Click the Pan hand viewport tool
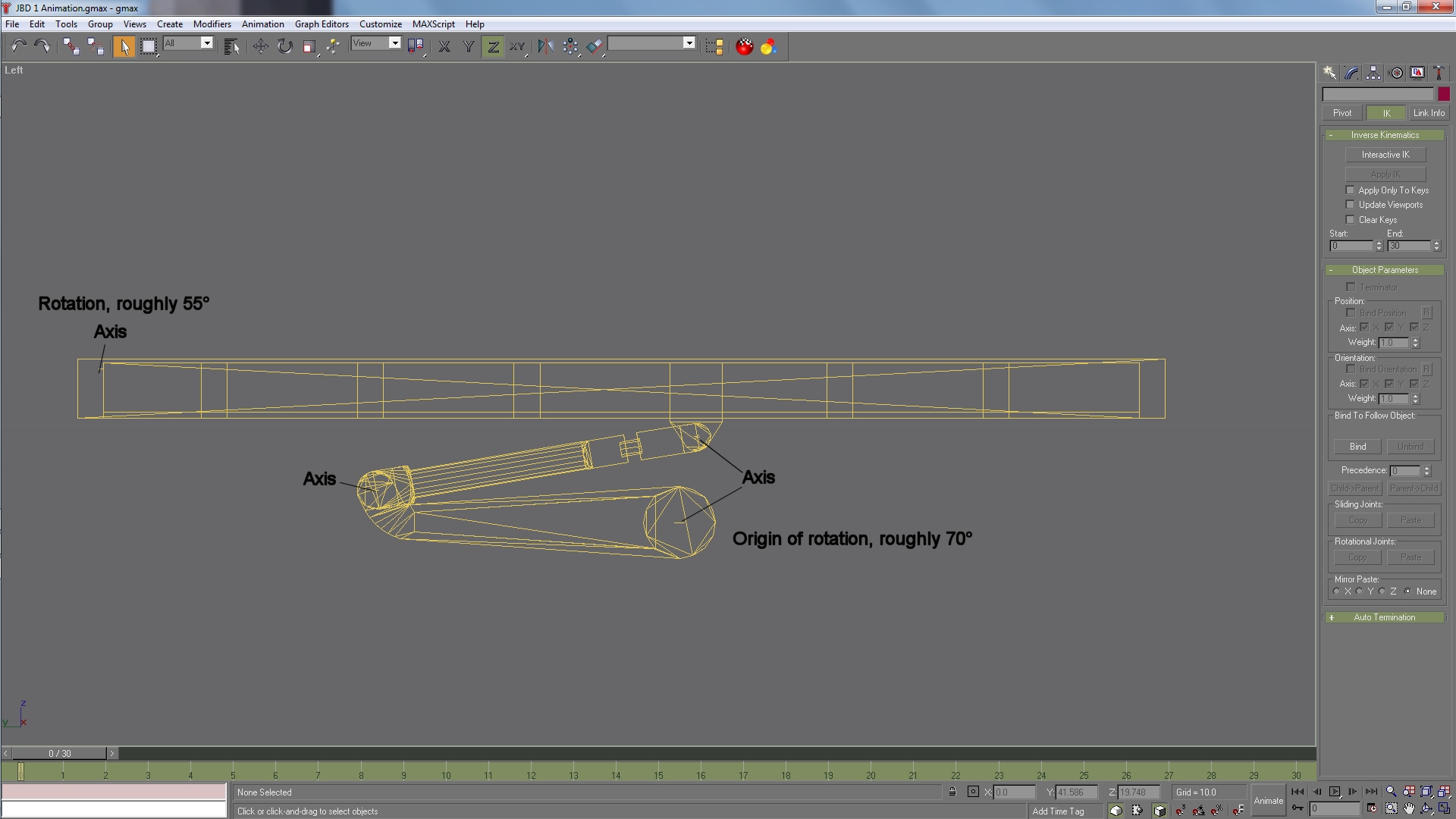The image size is (1456, 819). coord(1409,809)
